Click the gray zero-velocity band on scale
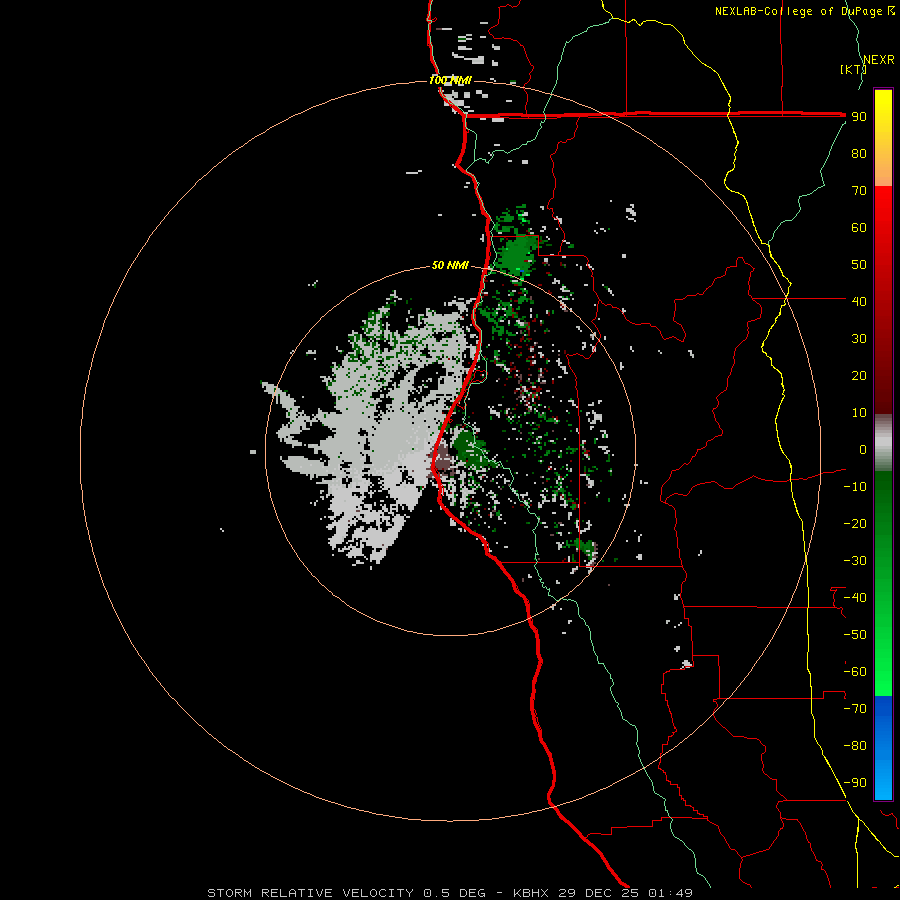This screenshot has width=900, height=900. tap(883, 443)
